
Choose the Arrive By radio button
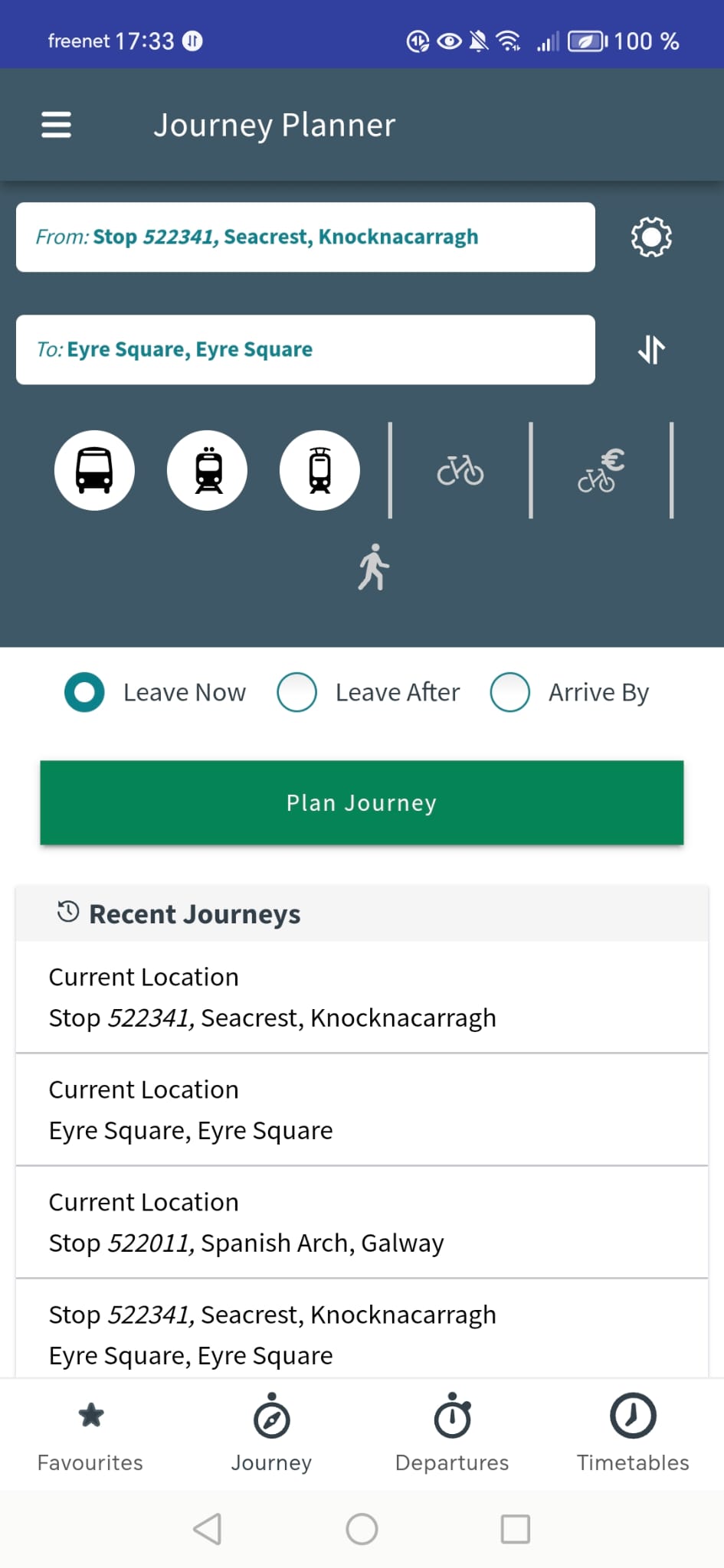[510, 692]
